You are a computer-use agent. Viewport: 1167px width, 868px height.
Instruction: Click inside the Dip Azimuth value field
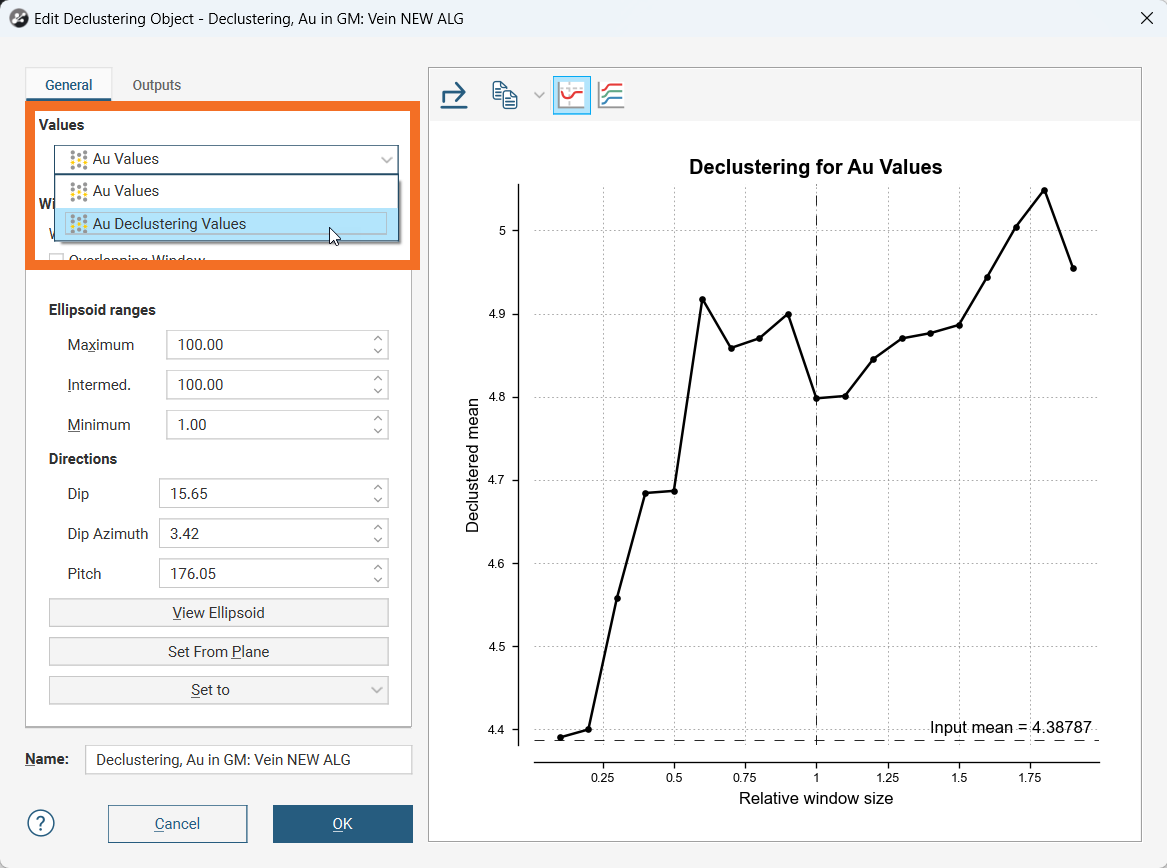tap(263, 534)
